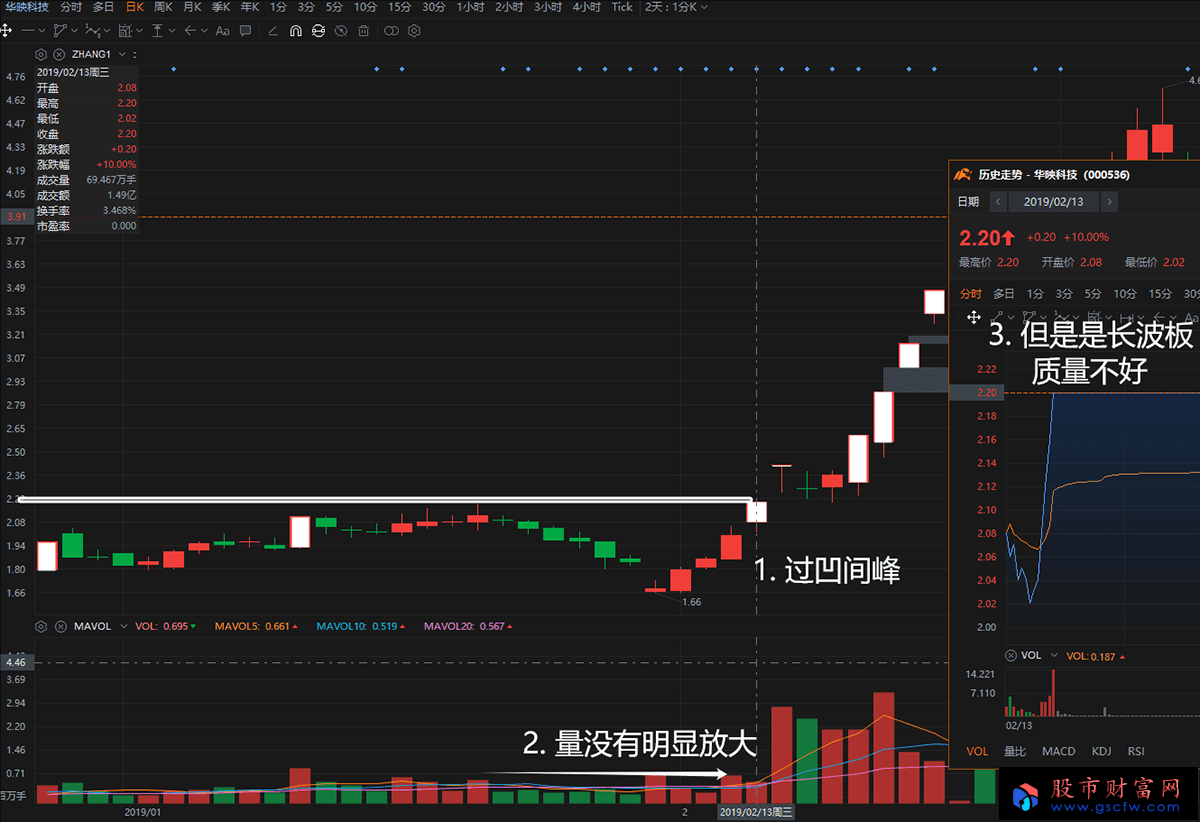Select 10分 tab in 历史走势 panel
The width and height of the screenshot is (1200, 822).
point(1125,294)
